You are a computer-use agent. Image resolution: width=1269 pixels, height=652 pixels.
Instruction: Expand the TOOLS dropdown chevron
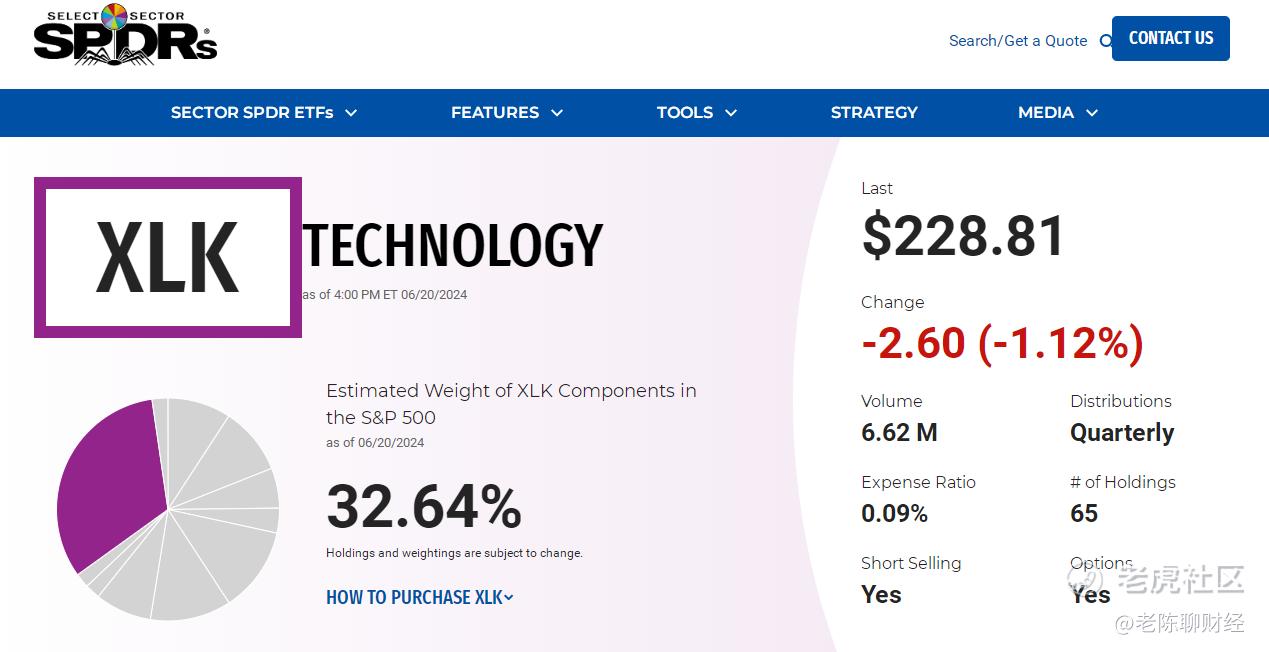[x=731, y=113]
